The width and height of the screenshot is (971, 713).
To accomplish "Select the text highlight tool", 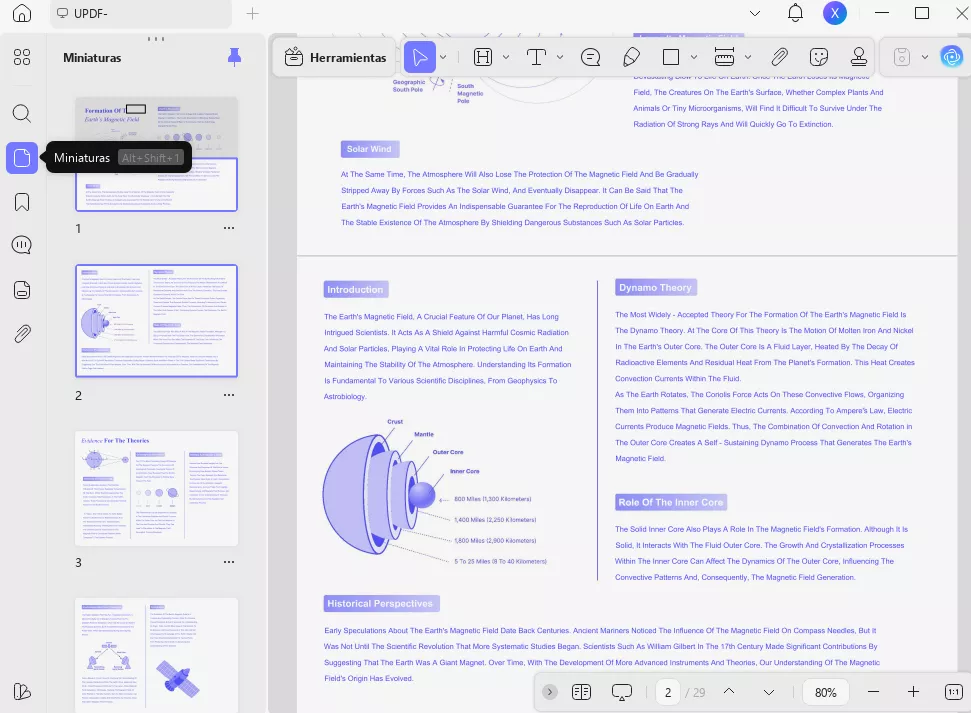I will click(483, 58).
